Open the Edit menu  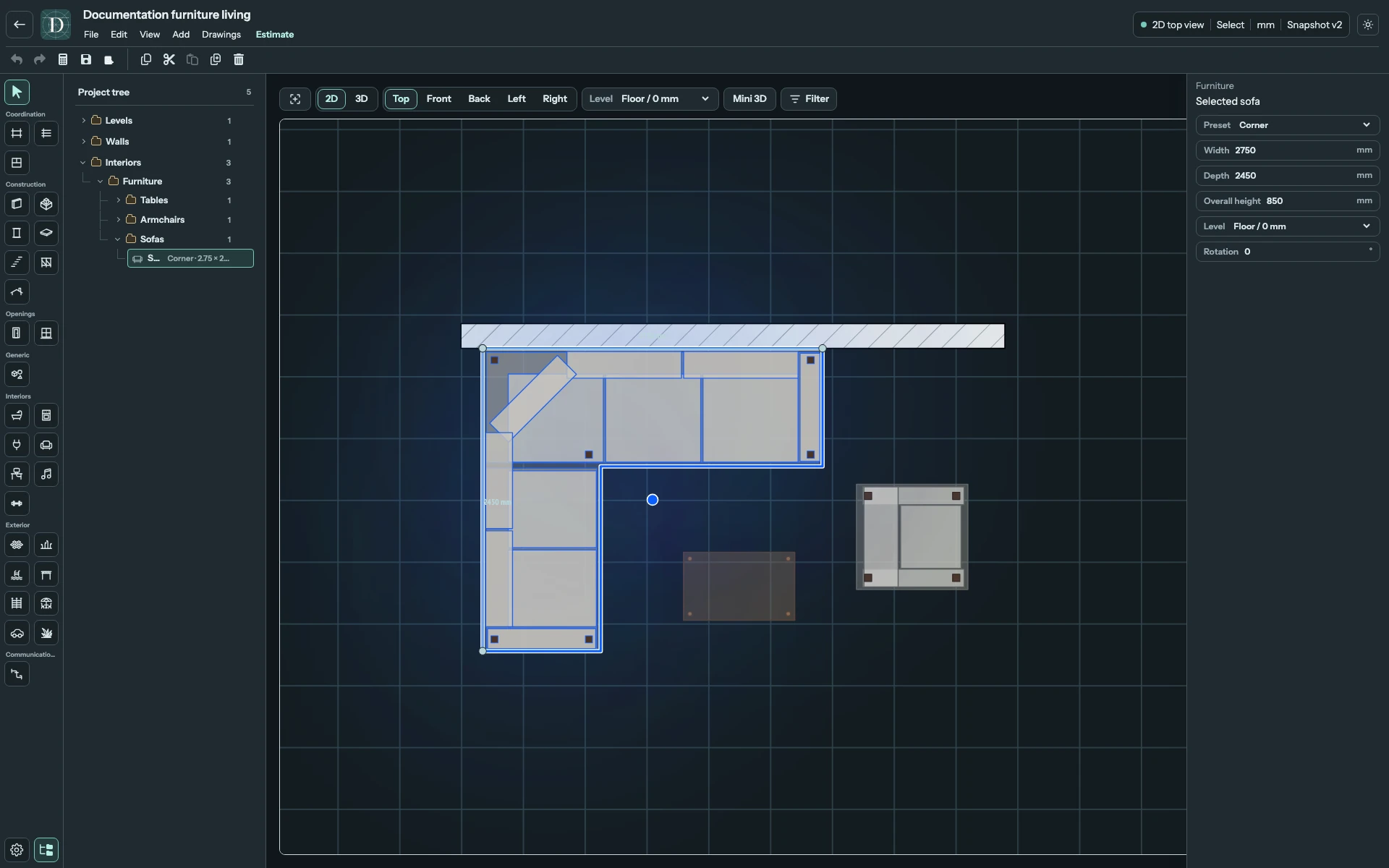[x=119, y=35]
